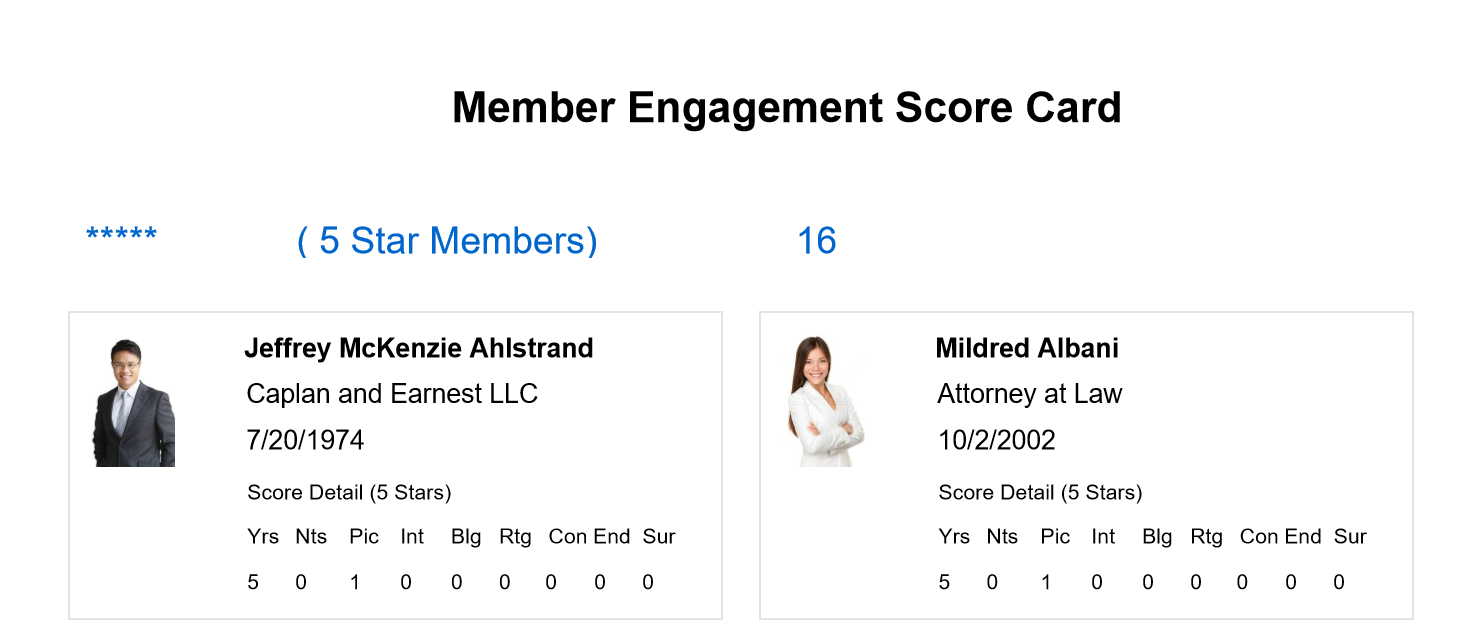Select the Pic value 1 in Mildred's card
This screenshot has width=1472, height=637.
pyautogui.click(x=1046, y=582)
